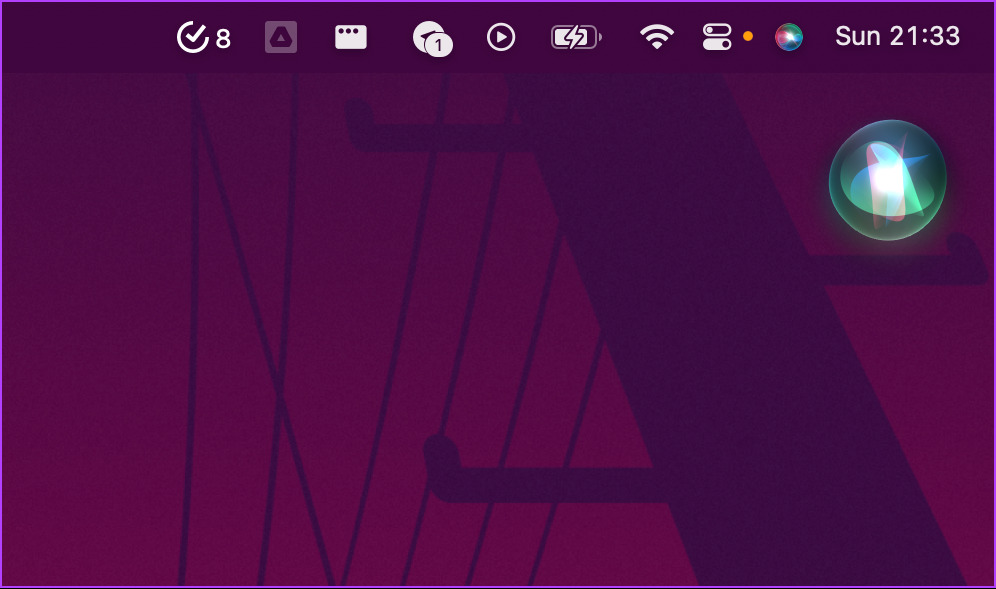Screen dimensions: 996x589
Task: Click the number 8 task count
Action: tap(223, 39)
